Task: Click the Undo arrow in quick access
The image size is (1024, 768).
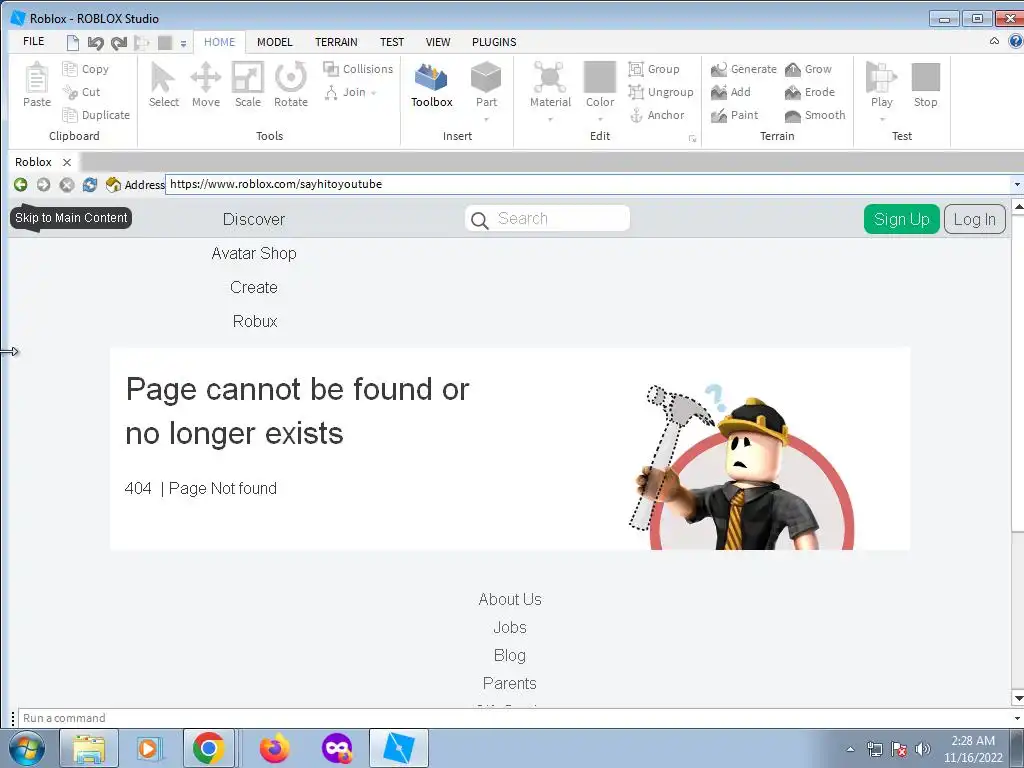Action: [95, 43]
